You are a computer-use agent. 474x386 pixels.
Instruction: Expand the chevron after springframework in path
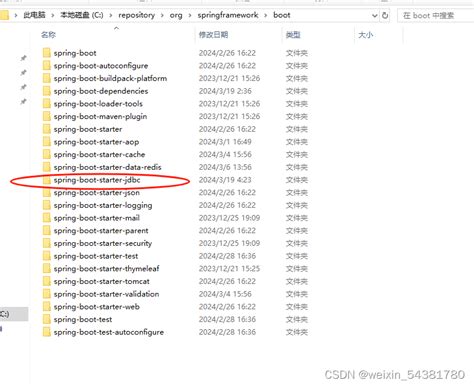[266, 15]
